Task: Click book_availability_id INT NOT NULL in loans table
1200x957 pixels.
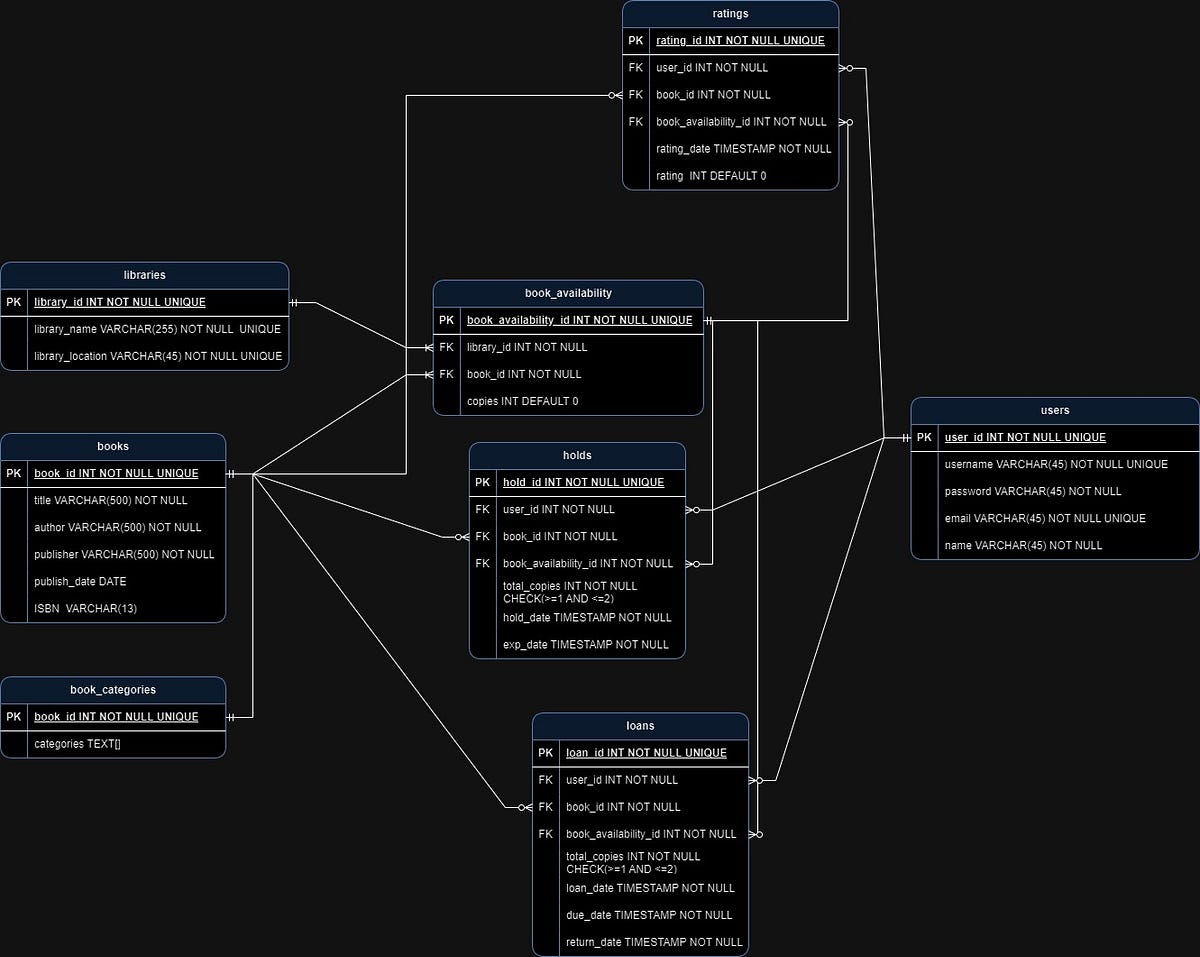Action: click(x=640, y=834)
